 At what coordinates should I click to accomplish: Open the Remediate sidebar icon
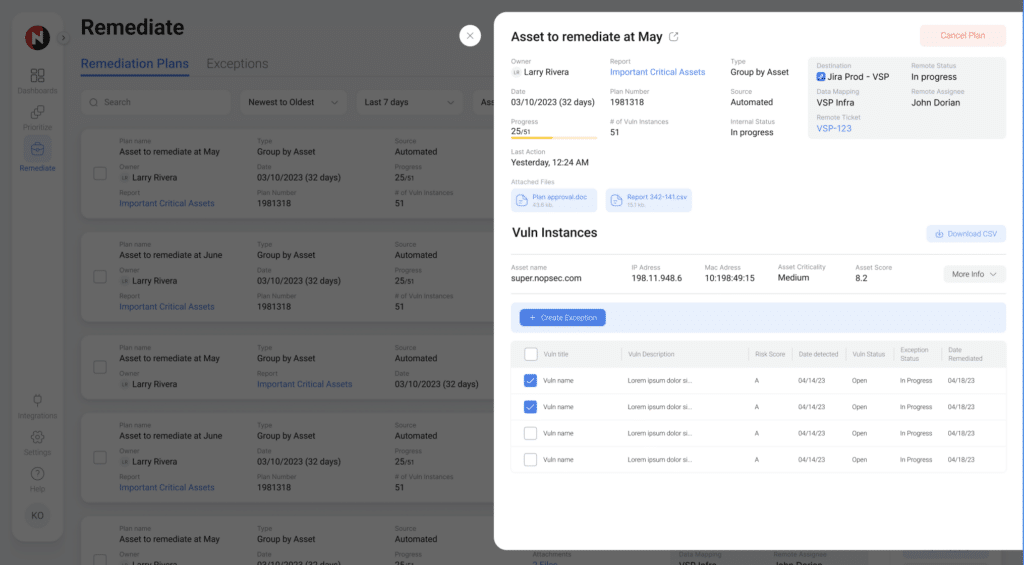tap(37, 149)
